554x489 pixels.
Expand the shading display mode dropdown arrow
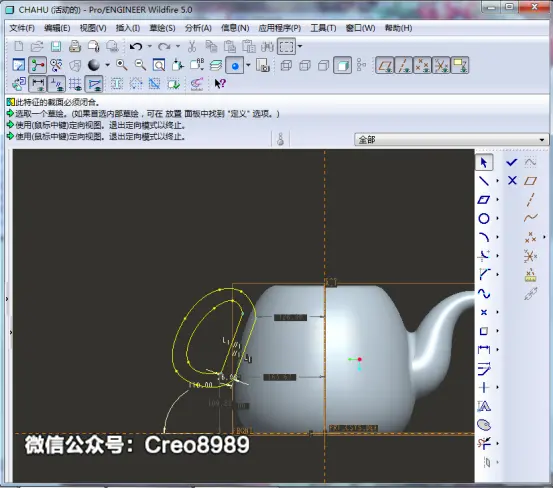107,65
